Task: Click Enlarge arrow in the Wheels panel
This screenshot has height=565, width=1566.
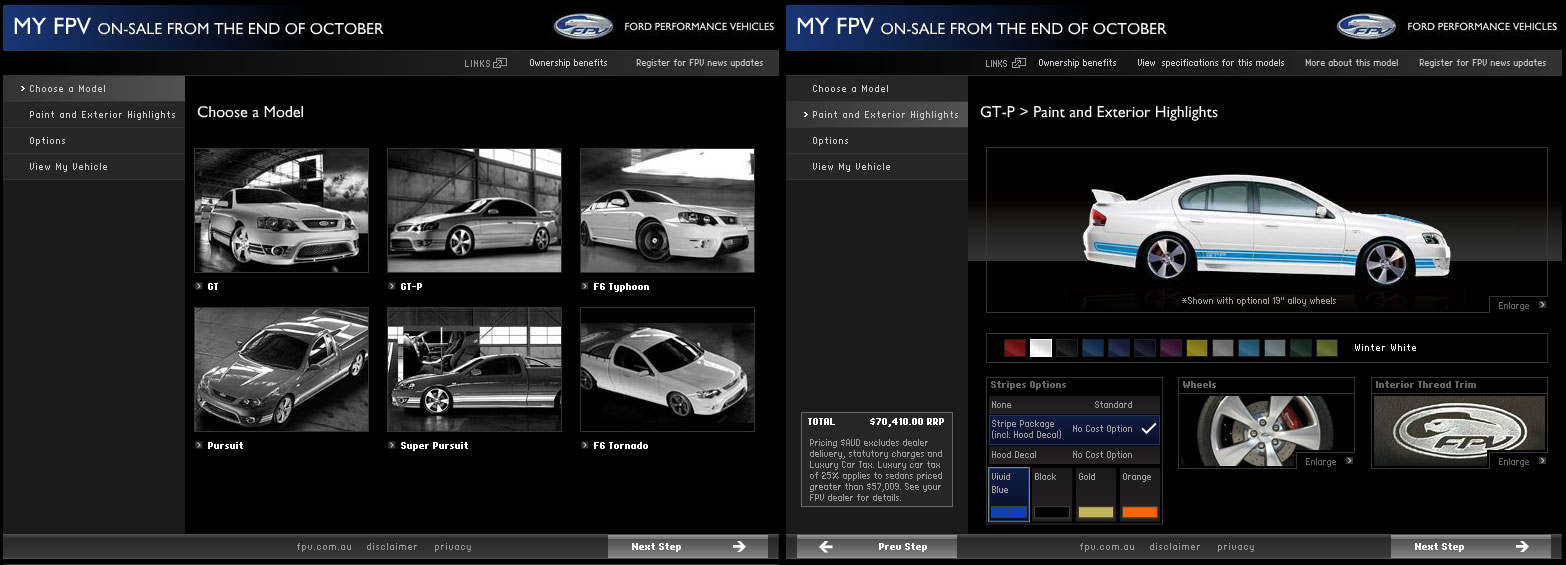Action: tap(1349, 461)
